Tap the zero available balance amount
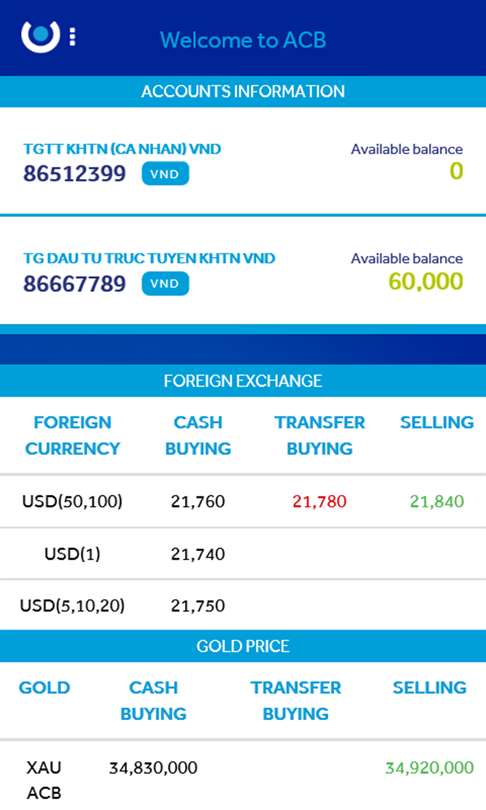 (x=456, y=171)
